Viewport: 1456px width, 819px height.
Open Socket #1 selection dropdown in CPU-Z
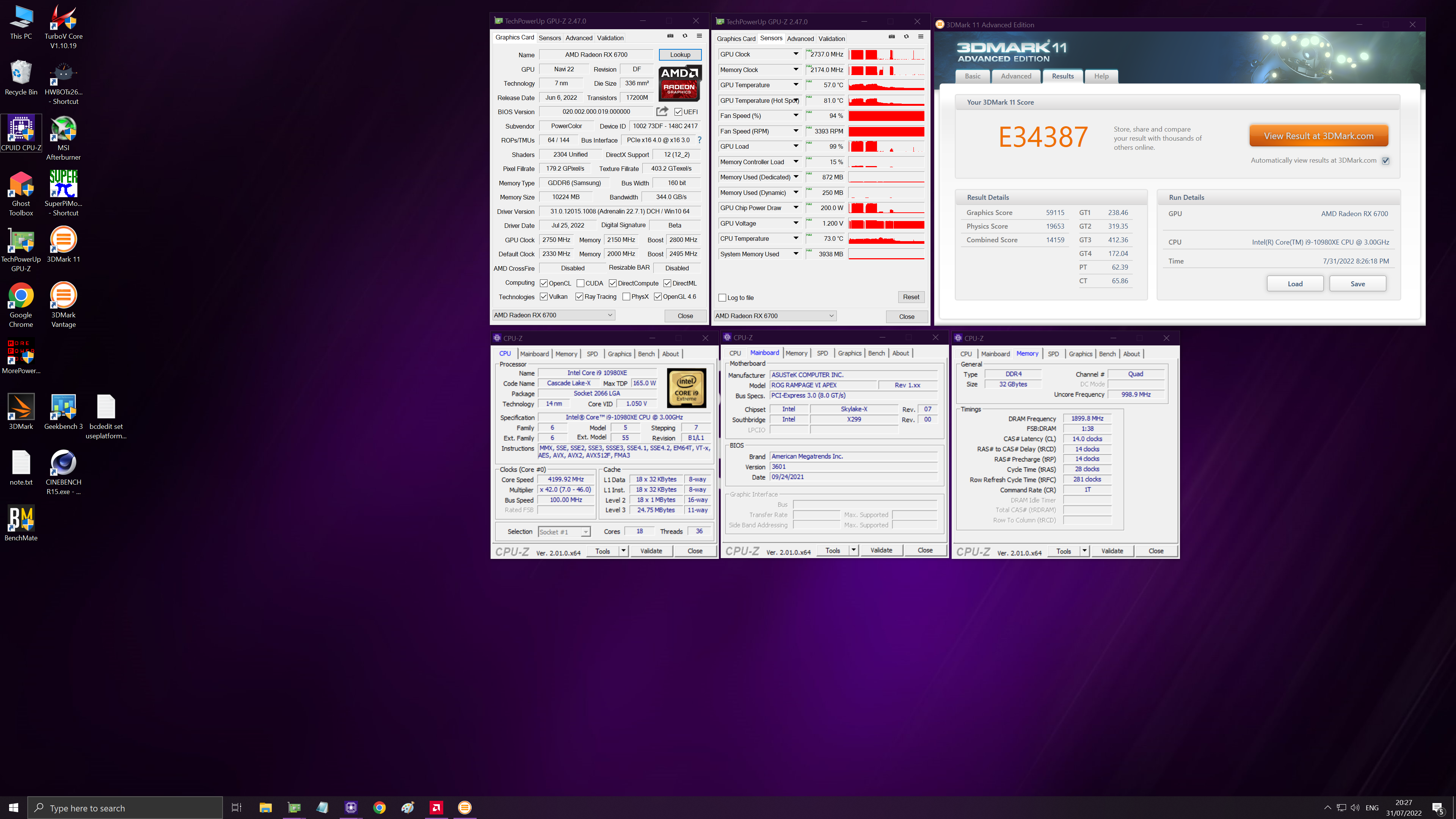[x=564, y=532]
